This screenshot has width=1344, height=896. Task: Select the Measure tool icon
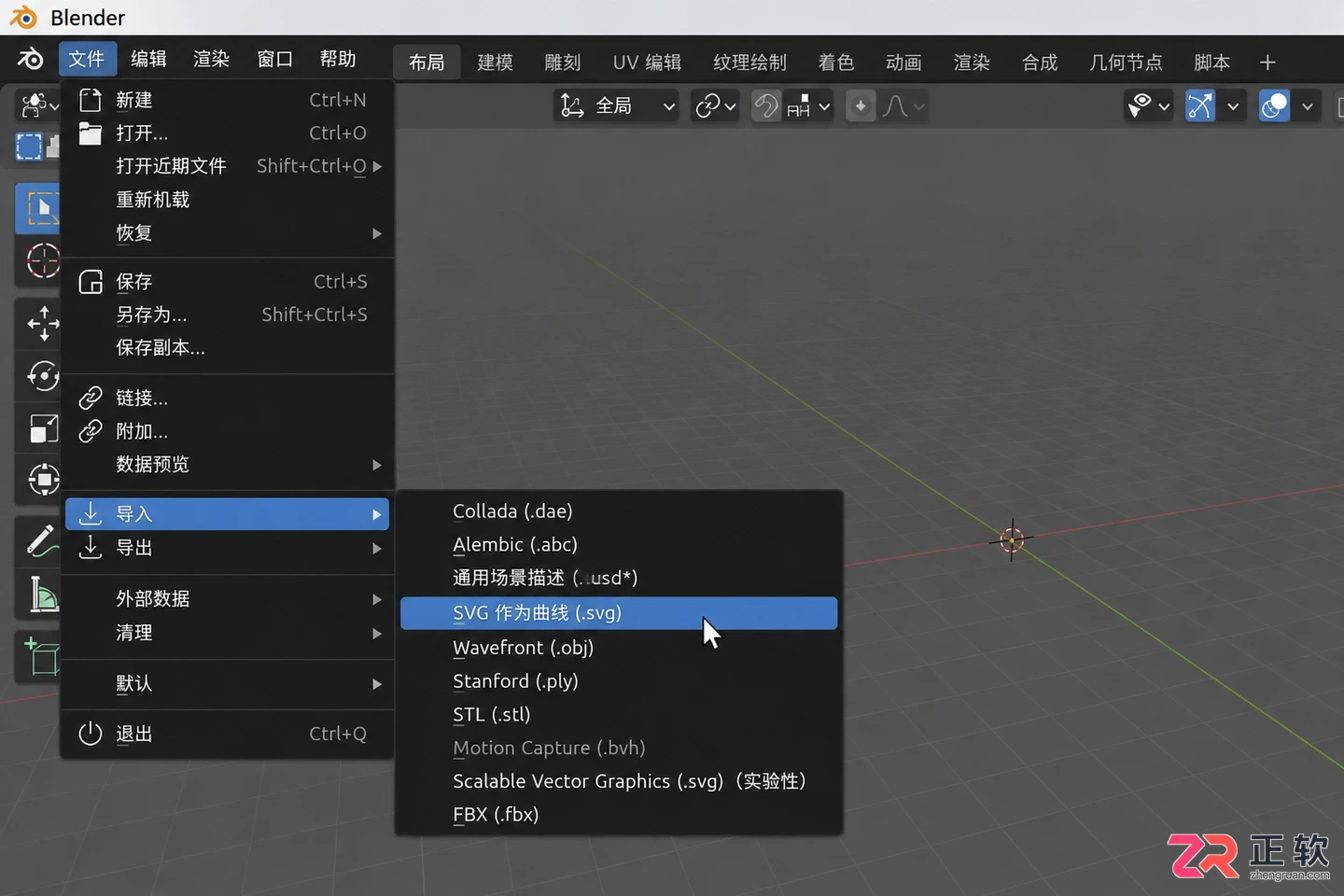pyautogui.click(x=43, y=594)
